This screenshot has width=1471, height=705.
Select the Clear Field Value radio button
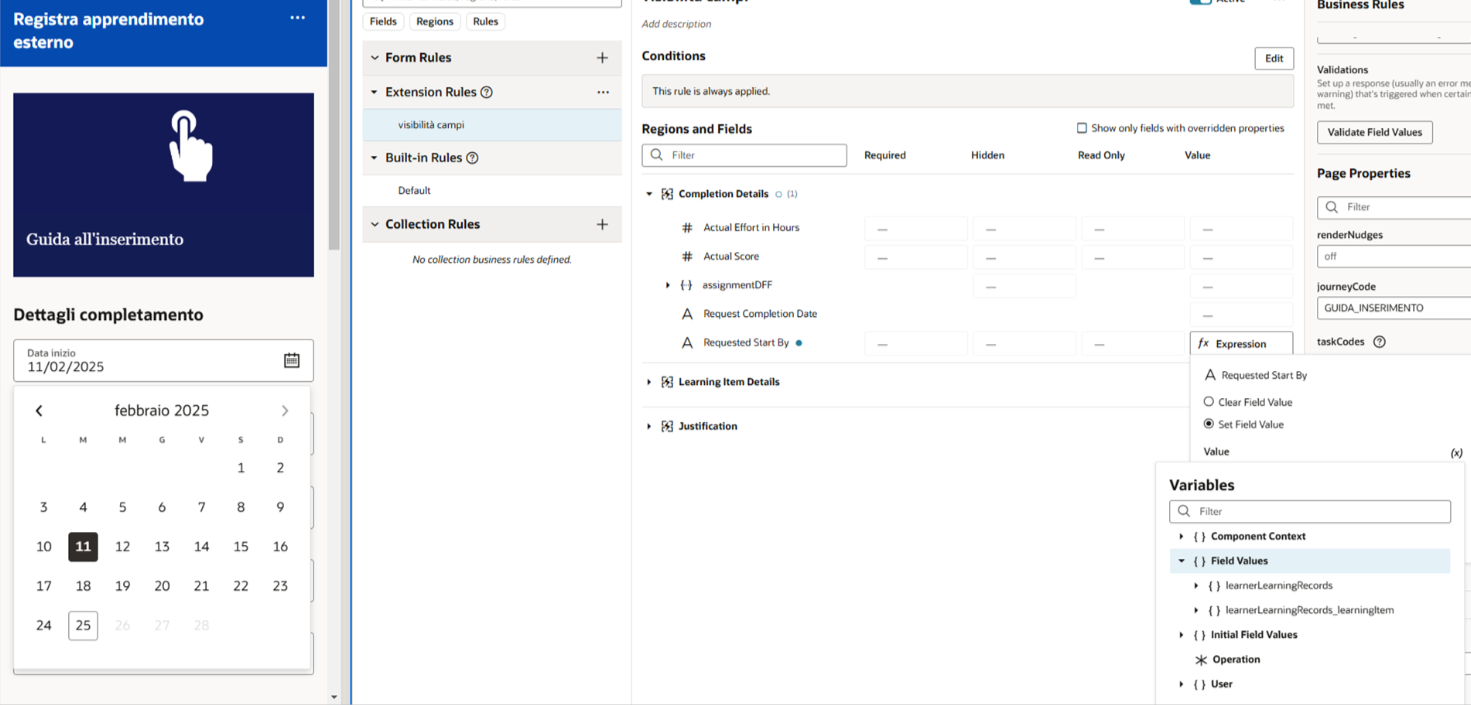(1209, 402)
